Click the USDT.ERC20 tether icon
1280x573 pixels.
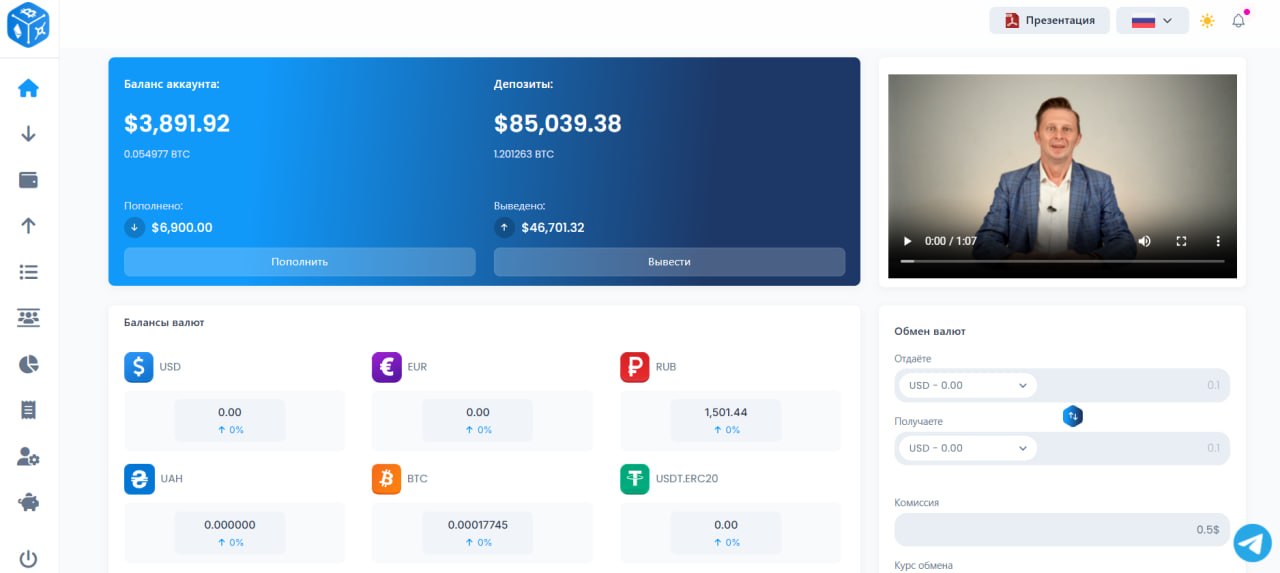pyautogui.click(x=635, y=479)
